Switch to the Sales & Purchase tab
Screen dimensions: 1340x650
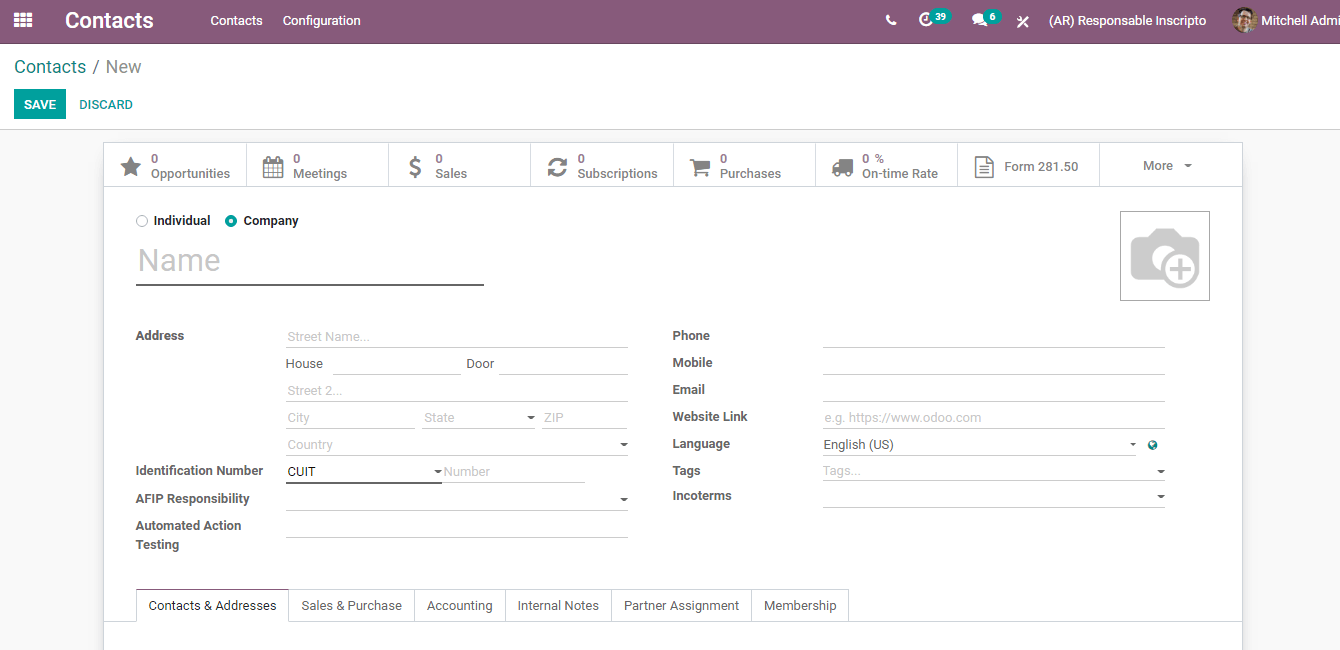(351, 606)
